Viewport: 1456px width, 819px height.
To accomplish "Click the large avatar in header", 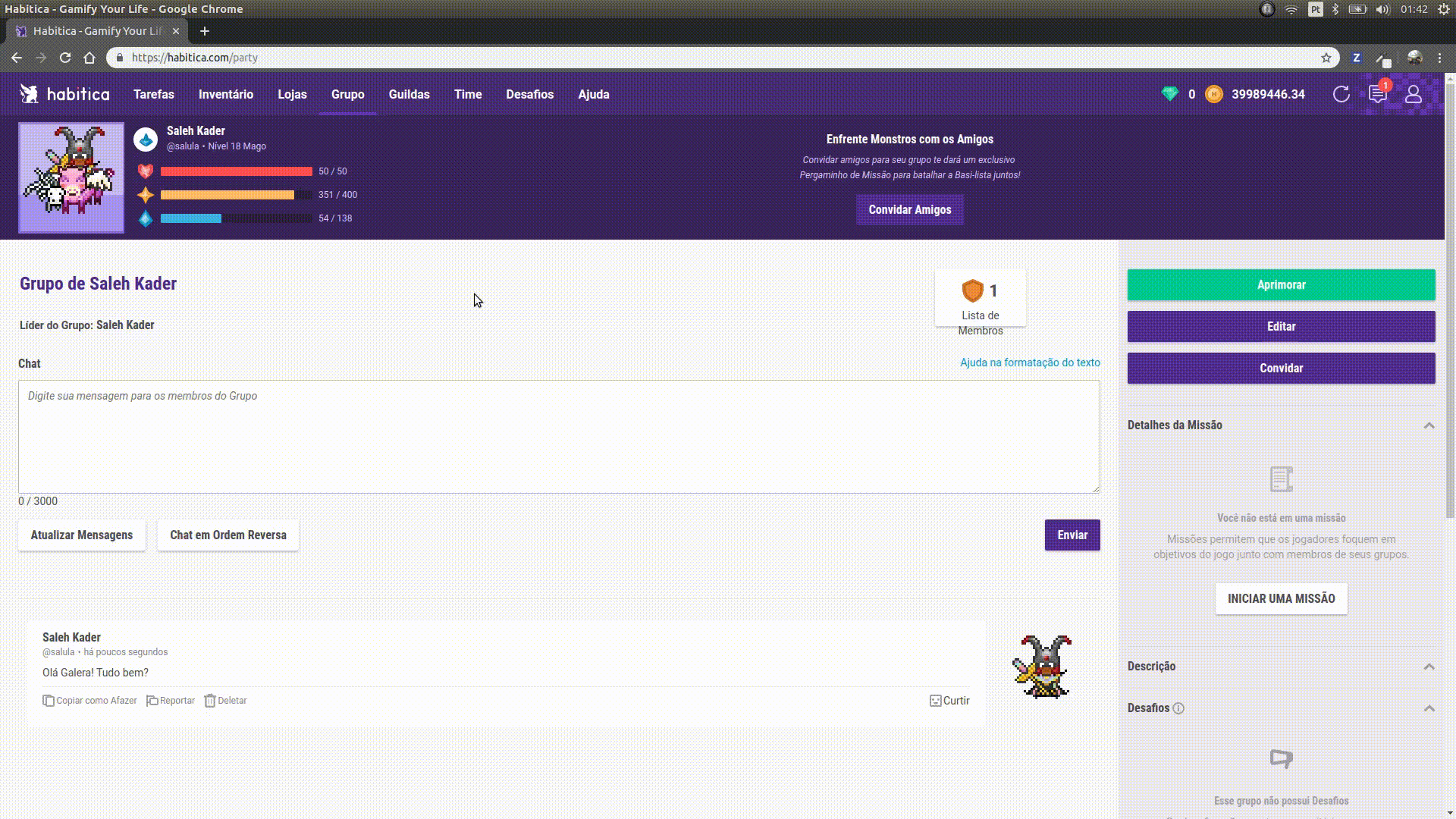I will tap(71, 177).
